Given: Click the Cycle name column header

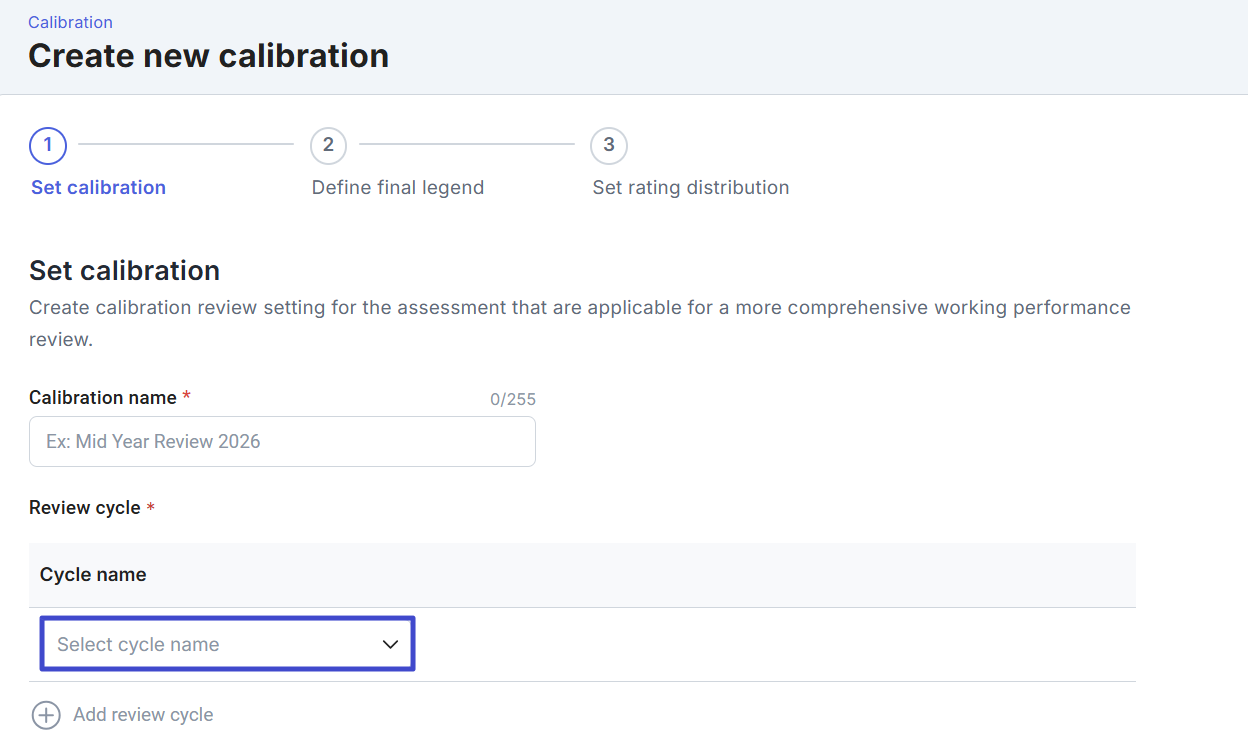Looking at the screenshot, I should click(93, 575).
